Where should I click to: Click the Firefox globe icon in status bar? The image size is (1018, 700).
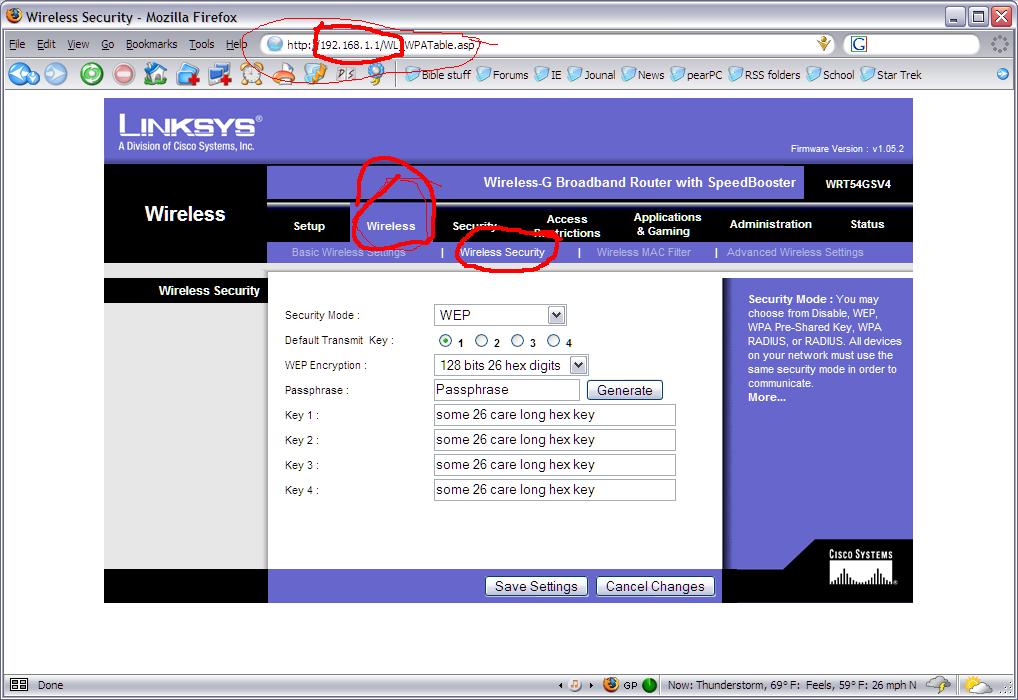tap(610, 684)
